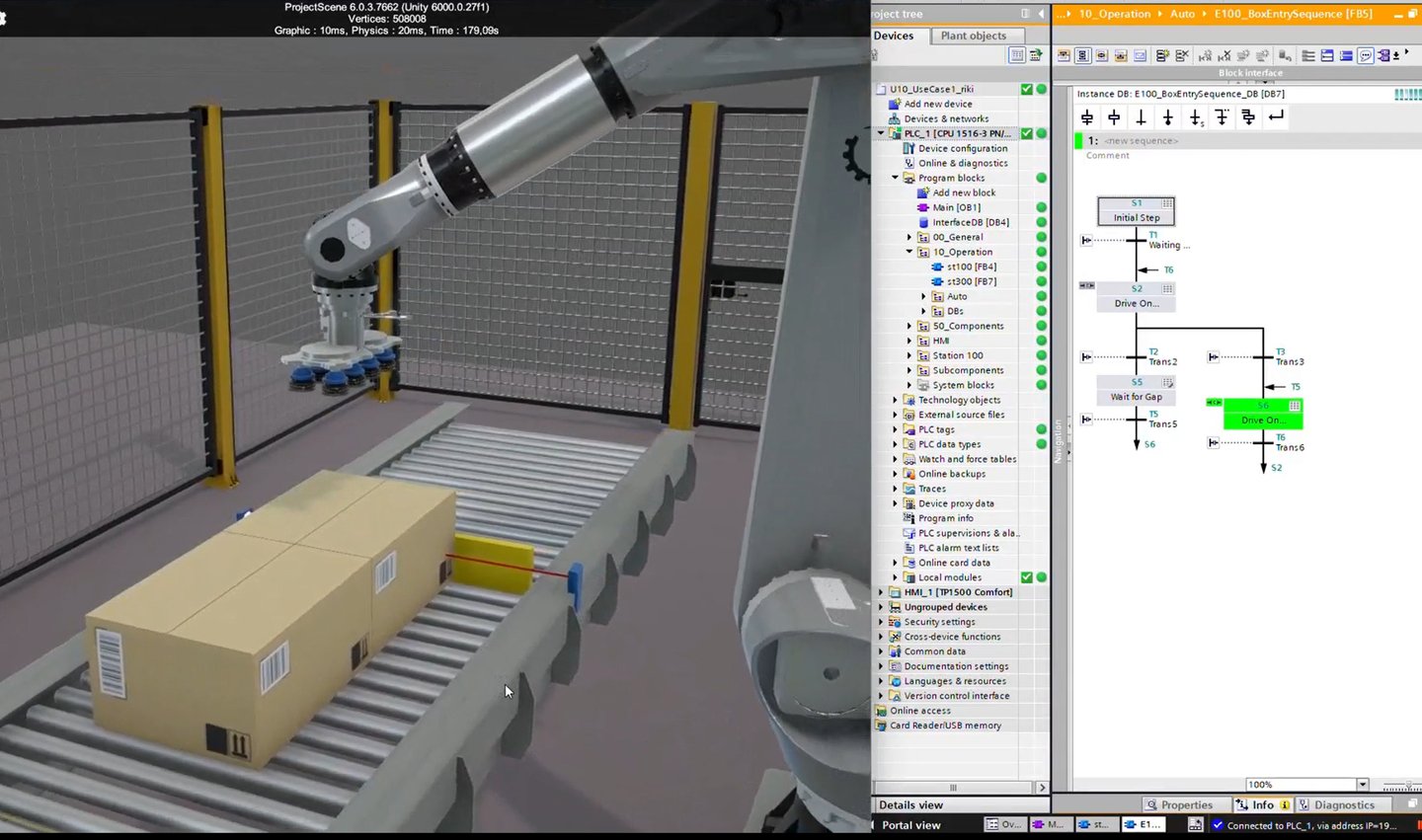Collapse the 10_Operation folder
The height and width of the screenshot is (840, 1422).
909,252
